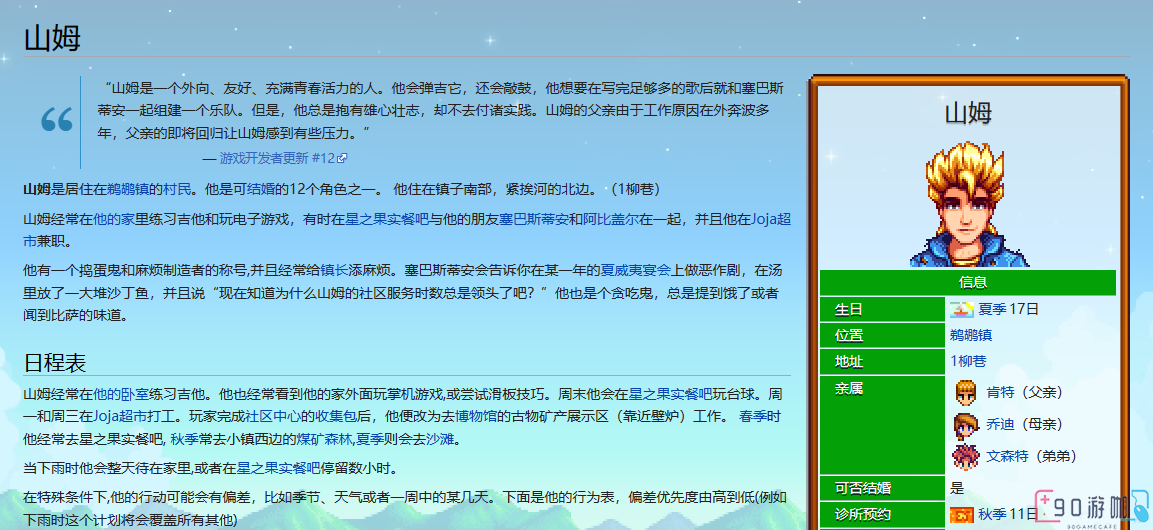Open 星之果实餐吧 link before 停留数小时
Image resolution: width=1153 pixels, height=530 pixels.
tap(278, 468)
